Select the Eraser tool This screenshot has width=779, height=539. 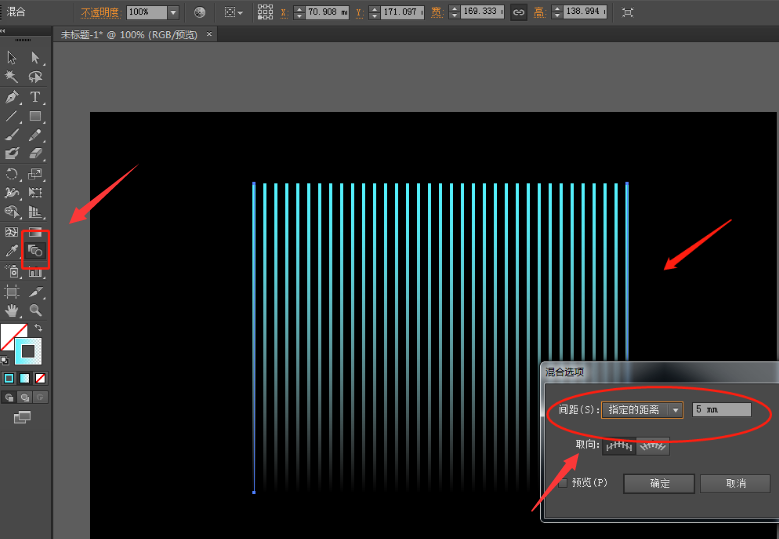tap(35, 154)
